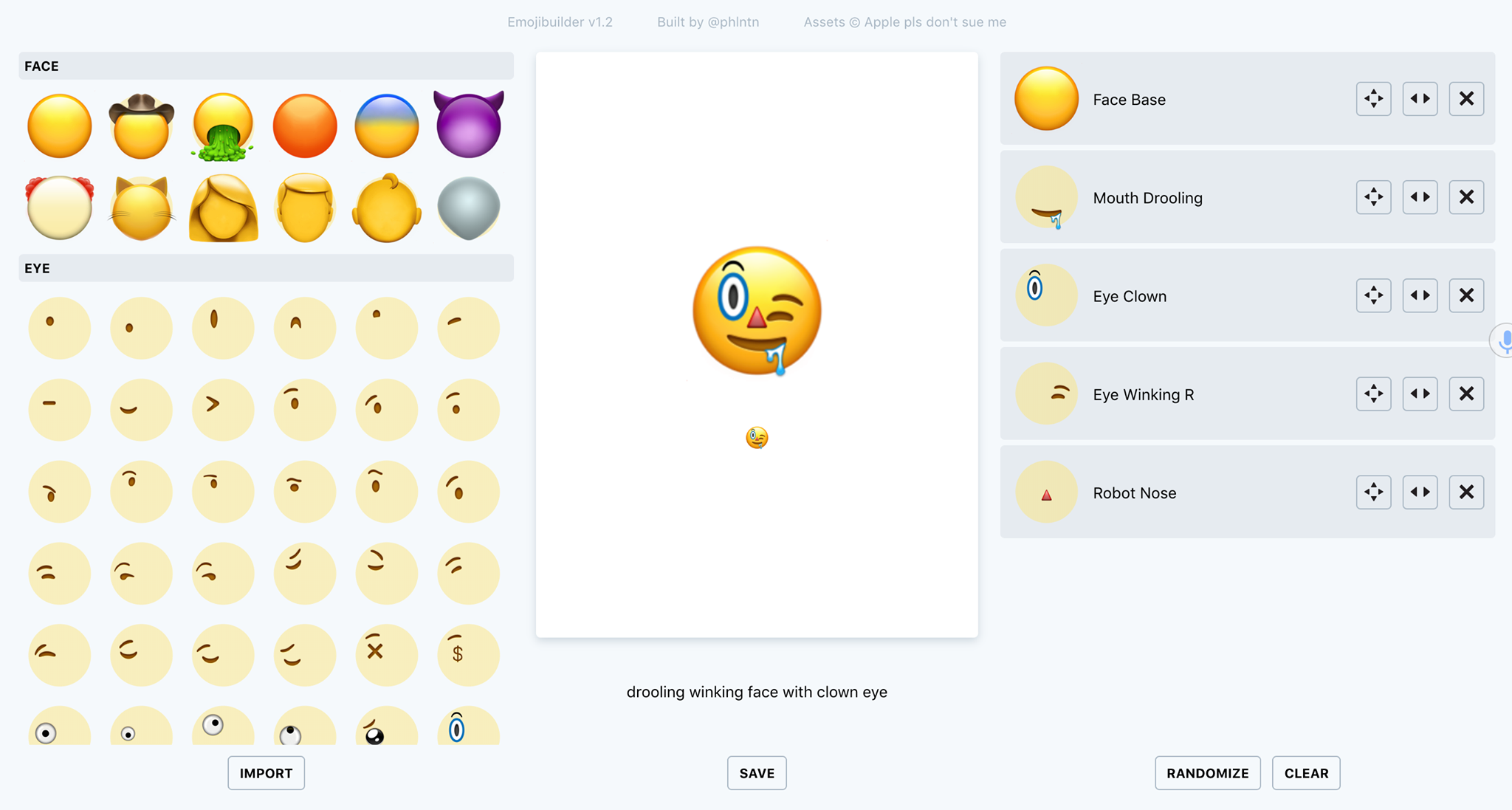Image resolution: width=1512 pixels, height=810 pixels.
Task: Click the move icon for Mouth Drooling
Action: tap(1373, 197)
